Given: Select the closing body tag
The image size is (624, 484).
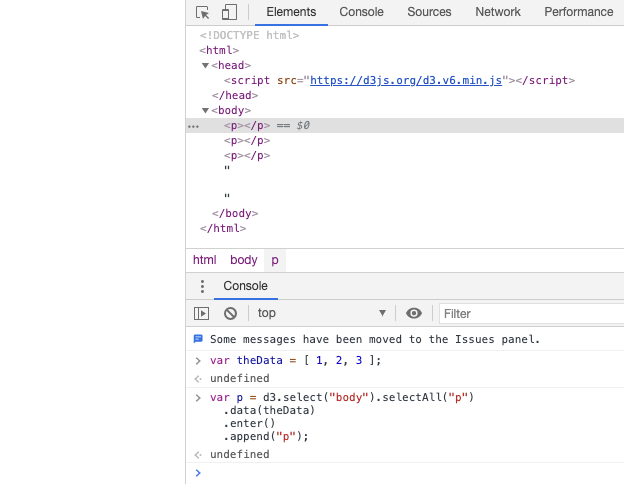Looking at the screenshot, I should point(235,213).
